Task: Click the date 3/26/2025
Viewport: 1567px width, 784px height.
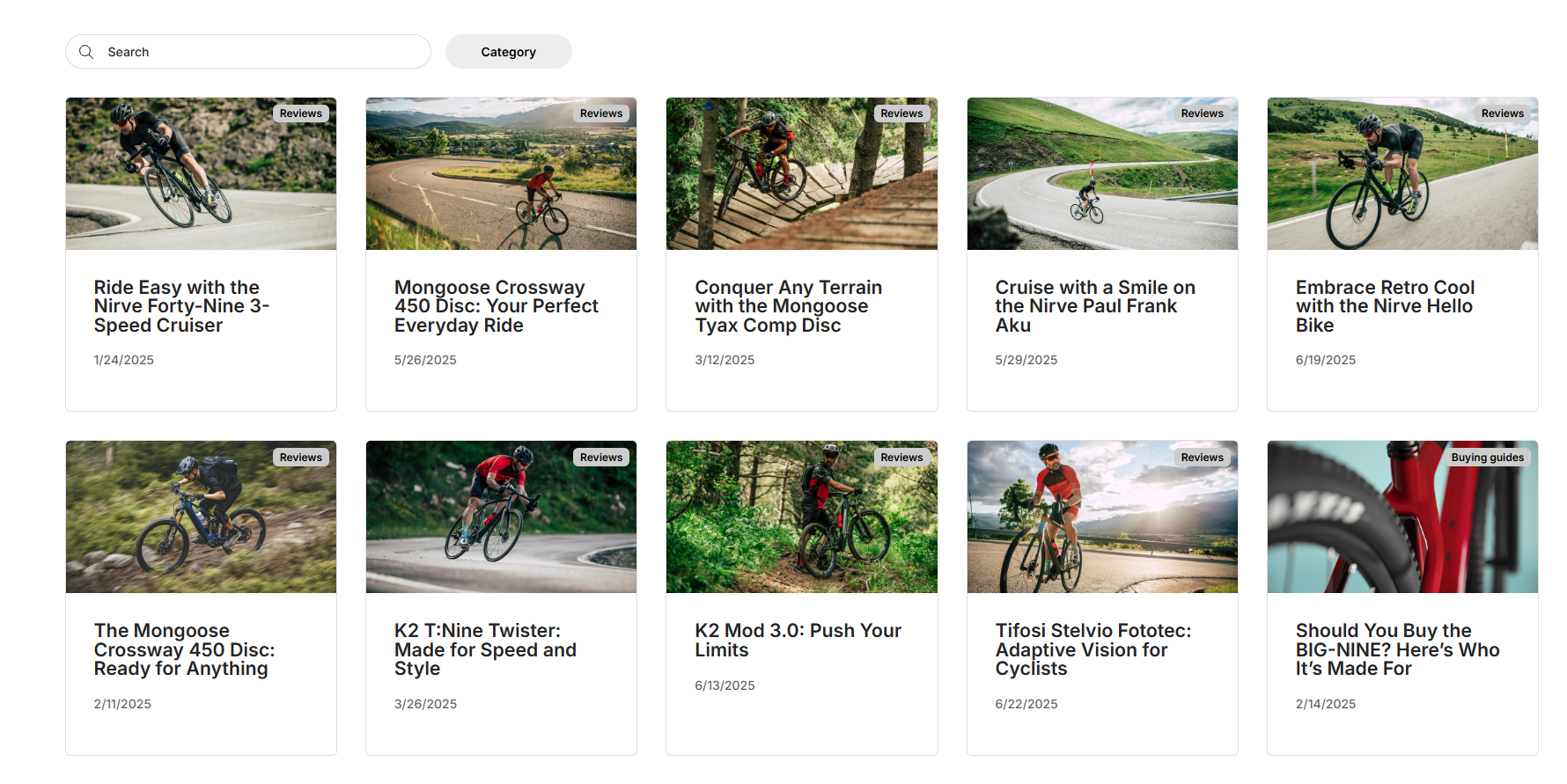Action: 426,704
